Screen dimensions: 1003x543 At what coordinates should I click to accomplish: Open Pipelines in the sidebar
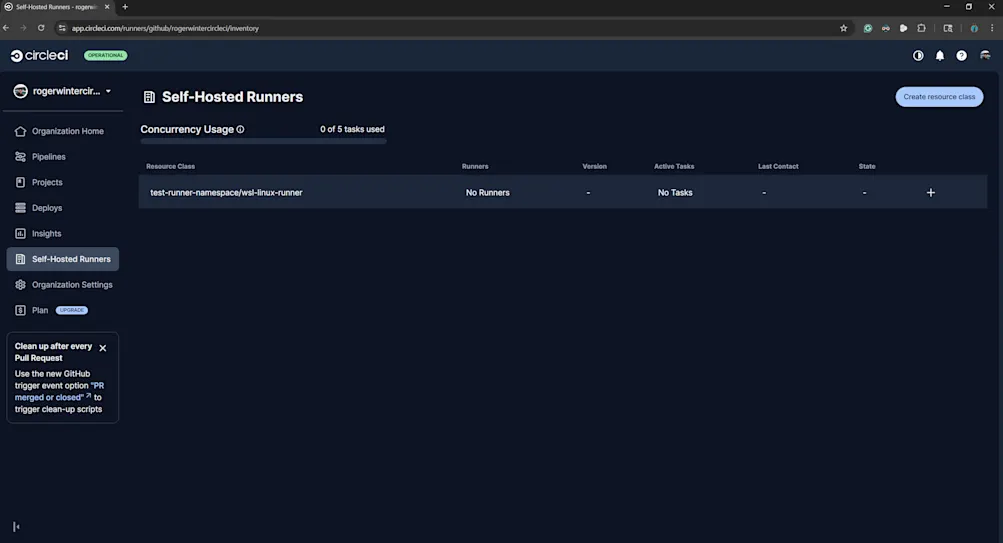(63, 157)
